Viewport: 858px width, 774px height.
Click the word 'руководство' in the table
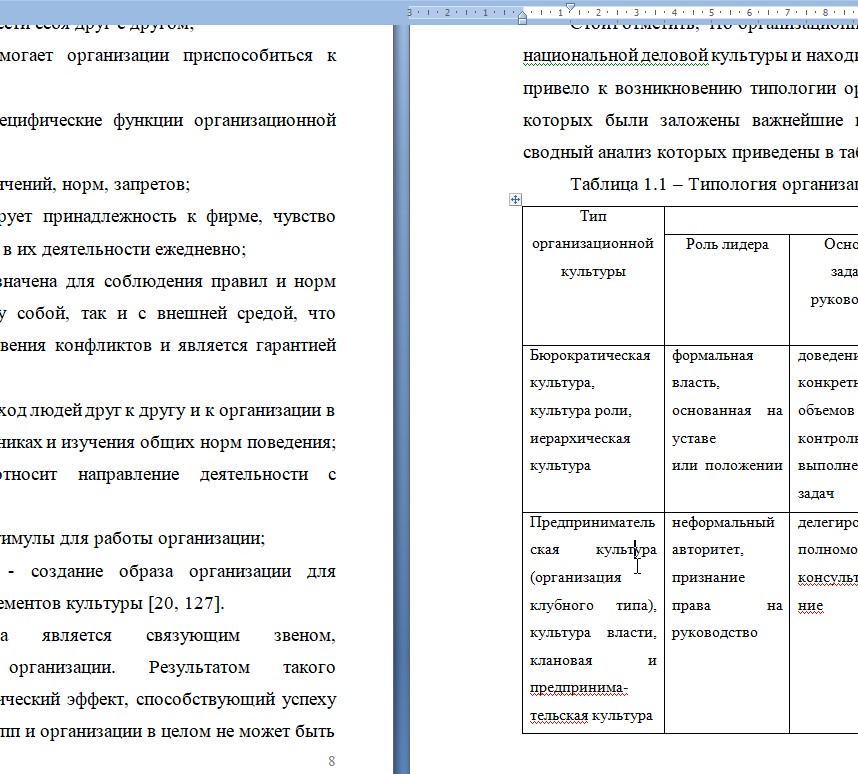pyautogui.click(x=715, y=633)
